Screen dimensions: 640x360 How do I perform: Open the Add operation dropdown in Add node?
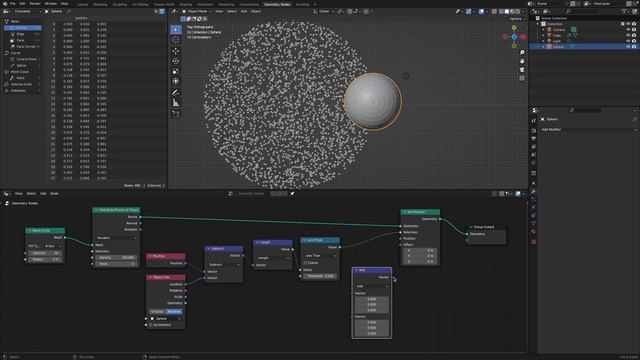[x=372, y=286]
